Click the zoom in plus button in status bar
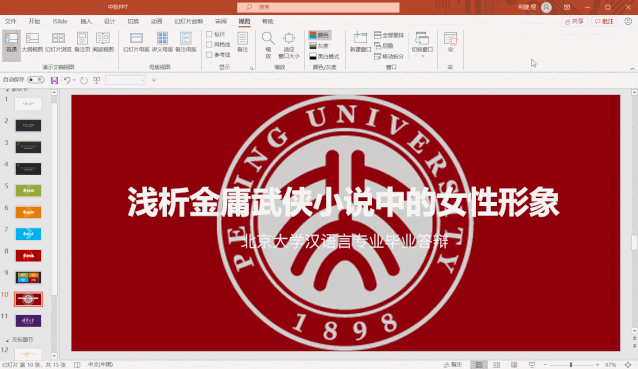This screenshot has height=369, width=638. 597,365
